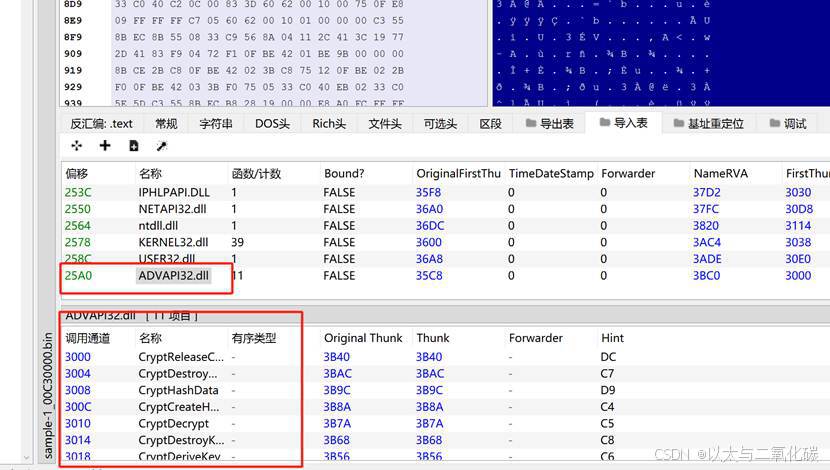Screen dimensions: 830x470
Task: Click folder icon on 基址重定位 tab
Action: pos(679,123)
